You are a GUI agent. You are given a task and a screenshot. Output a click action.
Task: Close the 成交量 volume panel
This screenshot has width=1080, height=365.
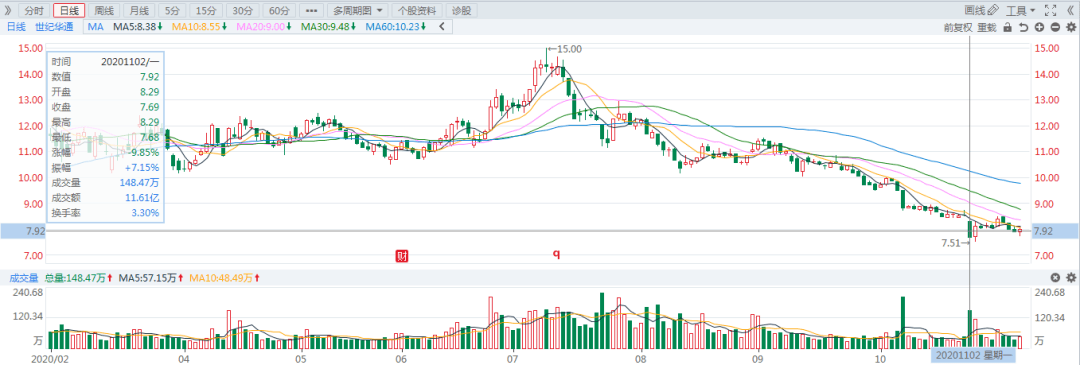[x=1055, y=278]
